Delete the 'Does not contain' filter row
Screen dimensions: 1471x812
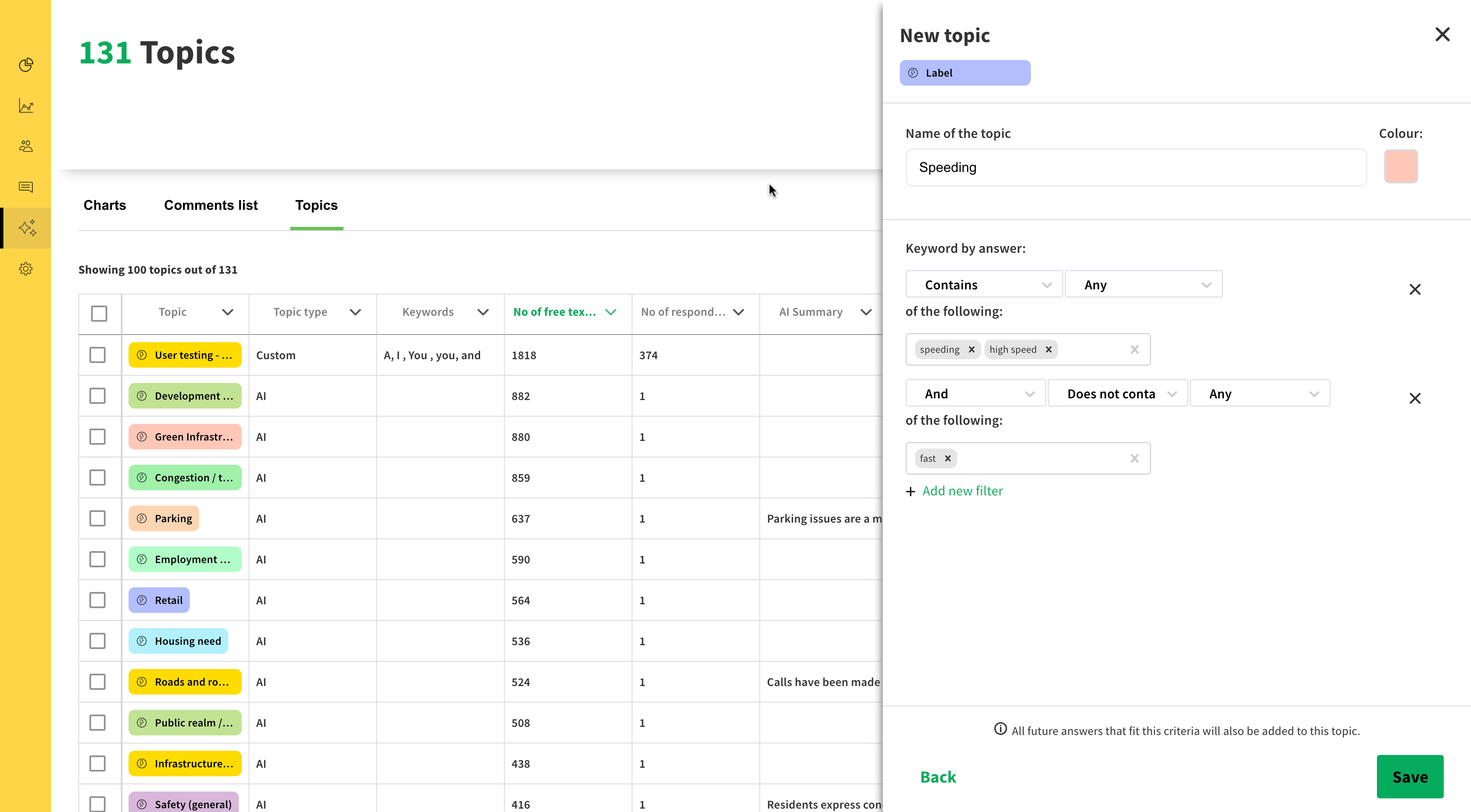pos(1414,398)
